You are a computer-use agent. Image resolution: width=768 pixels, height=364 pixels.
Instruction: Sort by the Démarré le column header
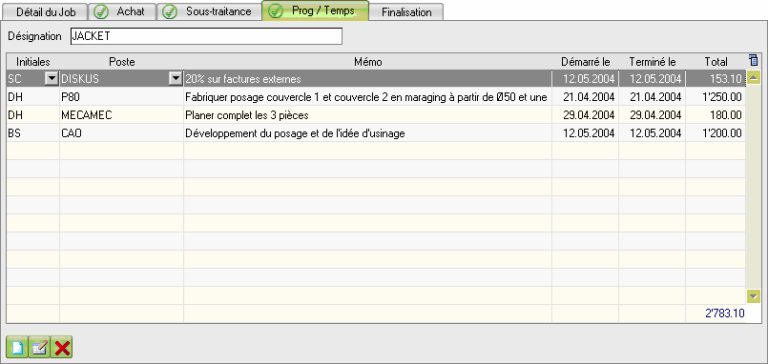[585, 62]
